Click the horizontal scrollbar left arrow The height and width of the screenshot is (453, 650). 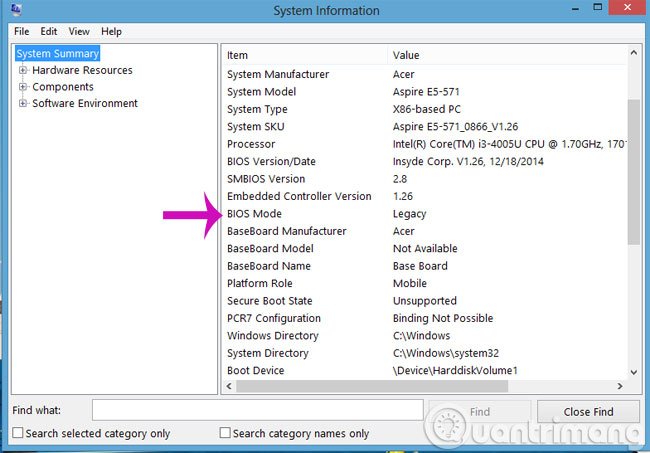click(x=229, y=386)
